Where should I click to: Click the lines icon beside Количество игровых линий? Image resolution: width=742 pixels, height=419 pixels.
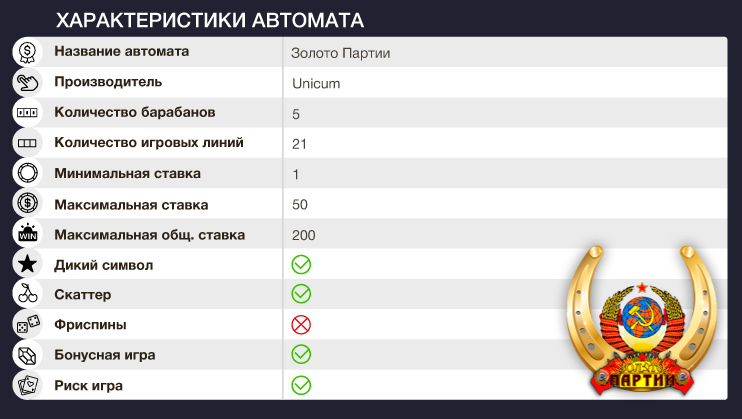tap(27, 143)
